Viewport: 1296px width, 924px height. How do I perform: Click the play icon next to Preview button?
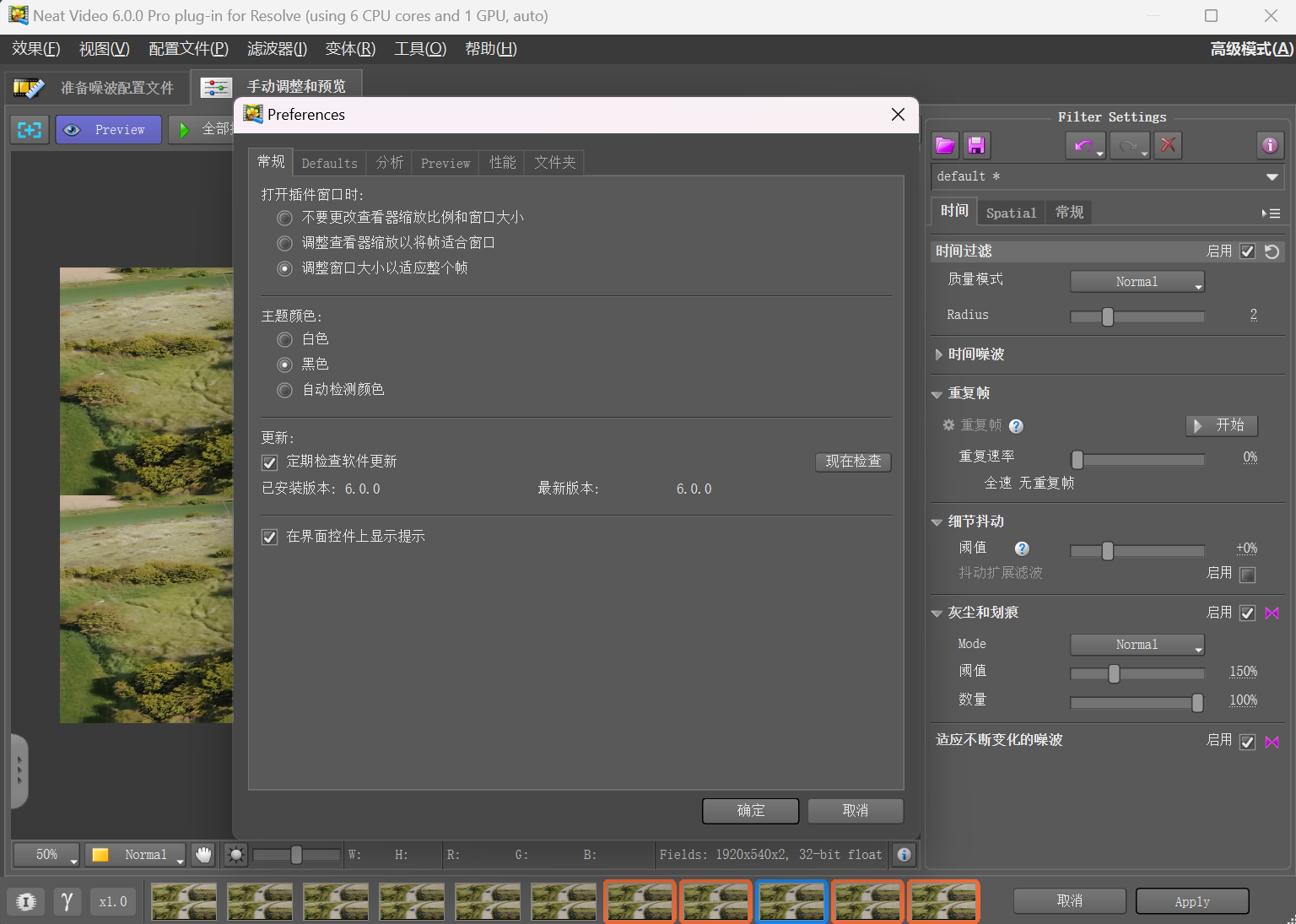[x=184, y=130]
